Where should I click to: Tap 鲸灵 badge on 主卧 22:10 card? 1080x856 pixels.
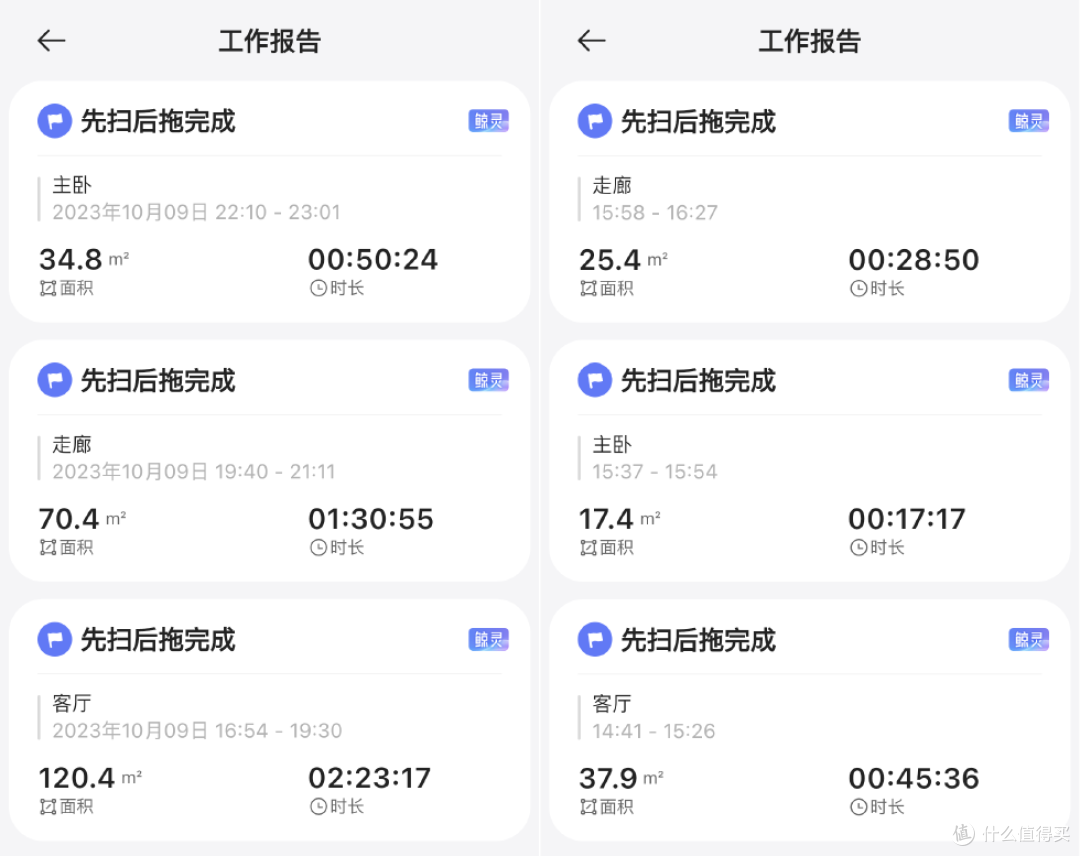pos(488,121)
